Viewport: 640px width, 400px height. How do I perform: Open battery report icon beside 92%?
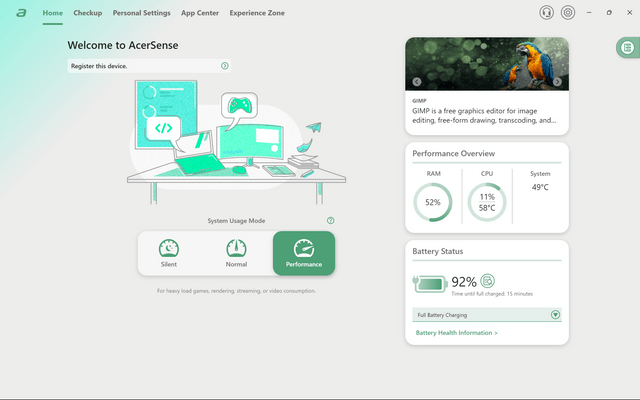[x=487, y=281]
